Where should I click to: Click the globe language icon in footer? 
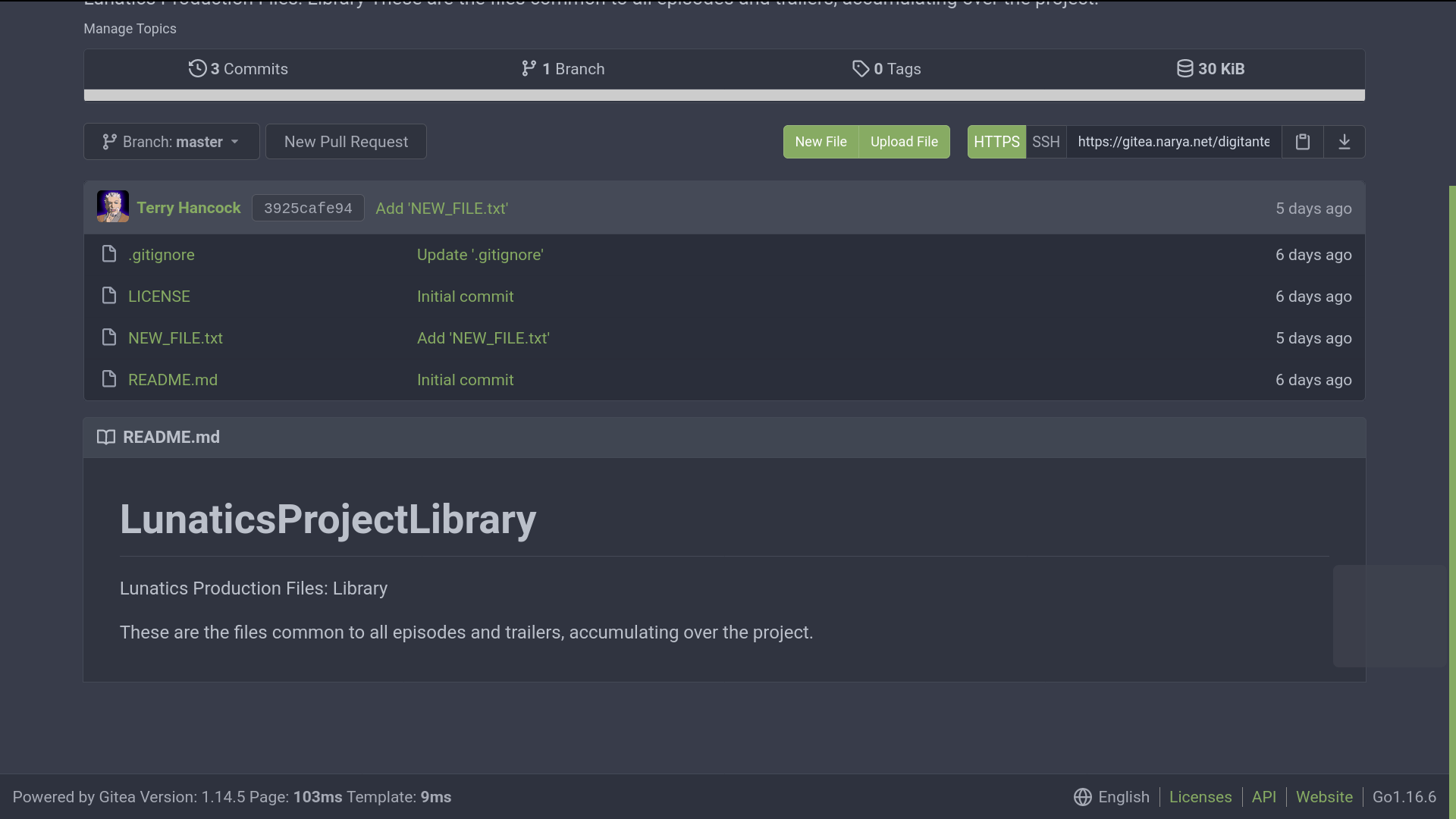tap(1082, 797)
